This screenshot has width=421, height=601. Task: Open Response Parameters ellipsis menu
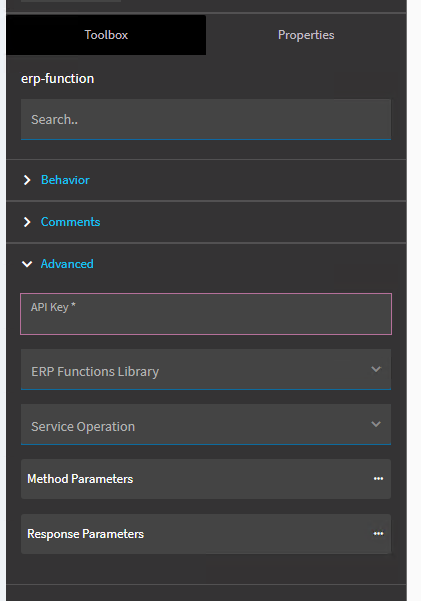tap(378, 534)
